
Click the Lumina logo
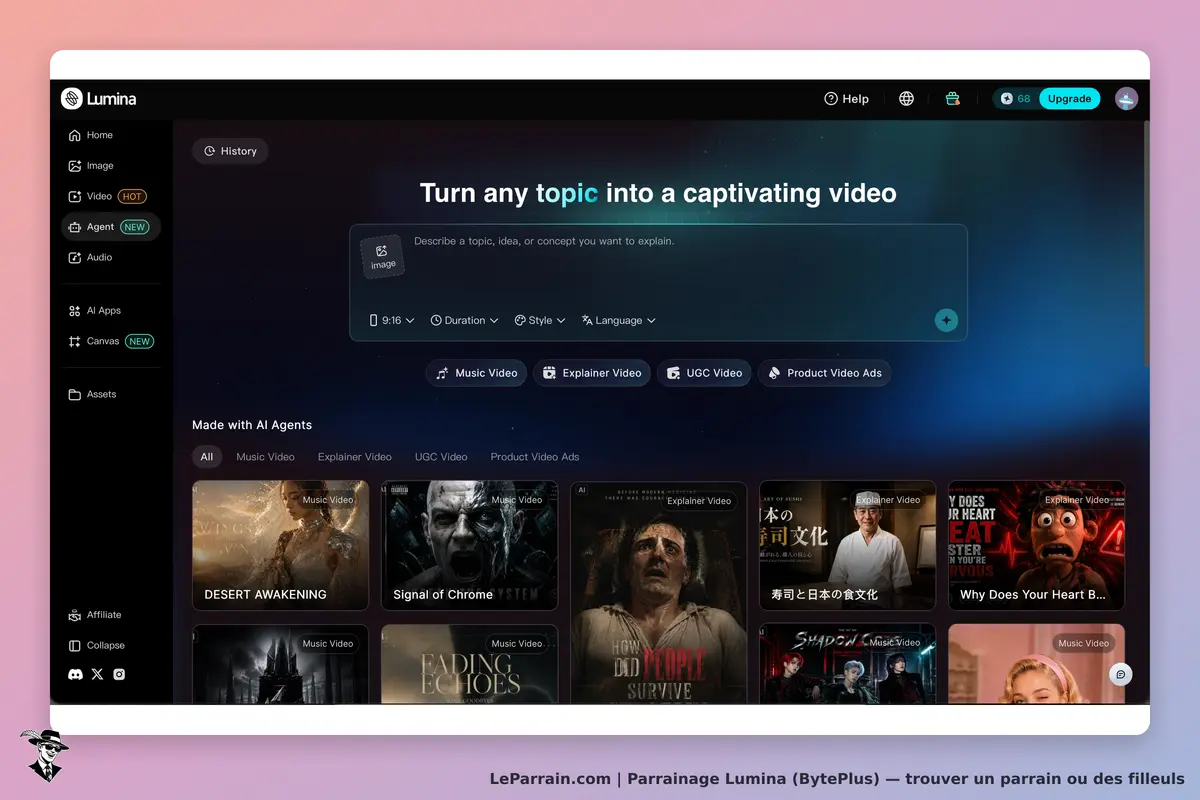point(98,99)
